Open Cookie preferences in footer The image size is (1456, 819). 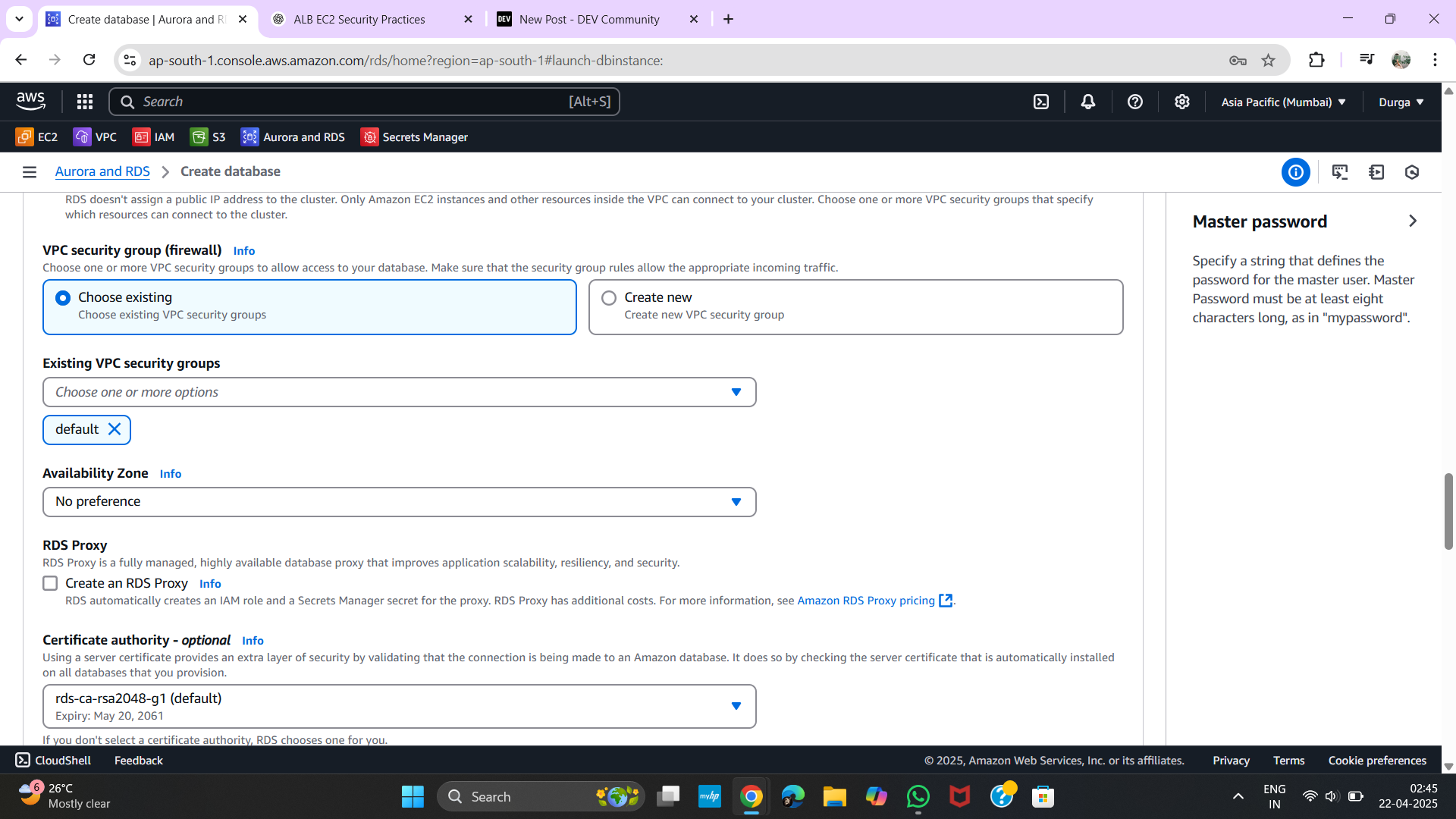1377,761
